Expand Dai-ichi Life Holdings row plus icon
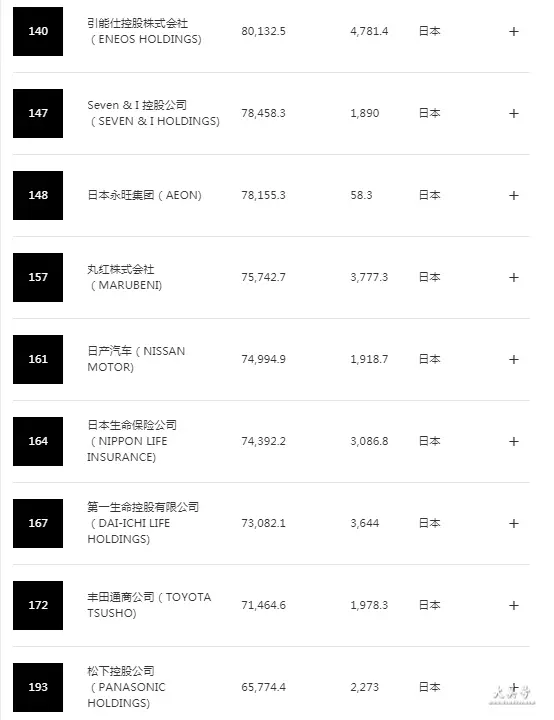The height and width of the screenshot is (720, 554). click(x=514, y=523)
